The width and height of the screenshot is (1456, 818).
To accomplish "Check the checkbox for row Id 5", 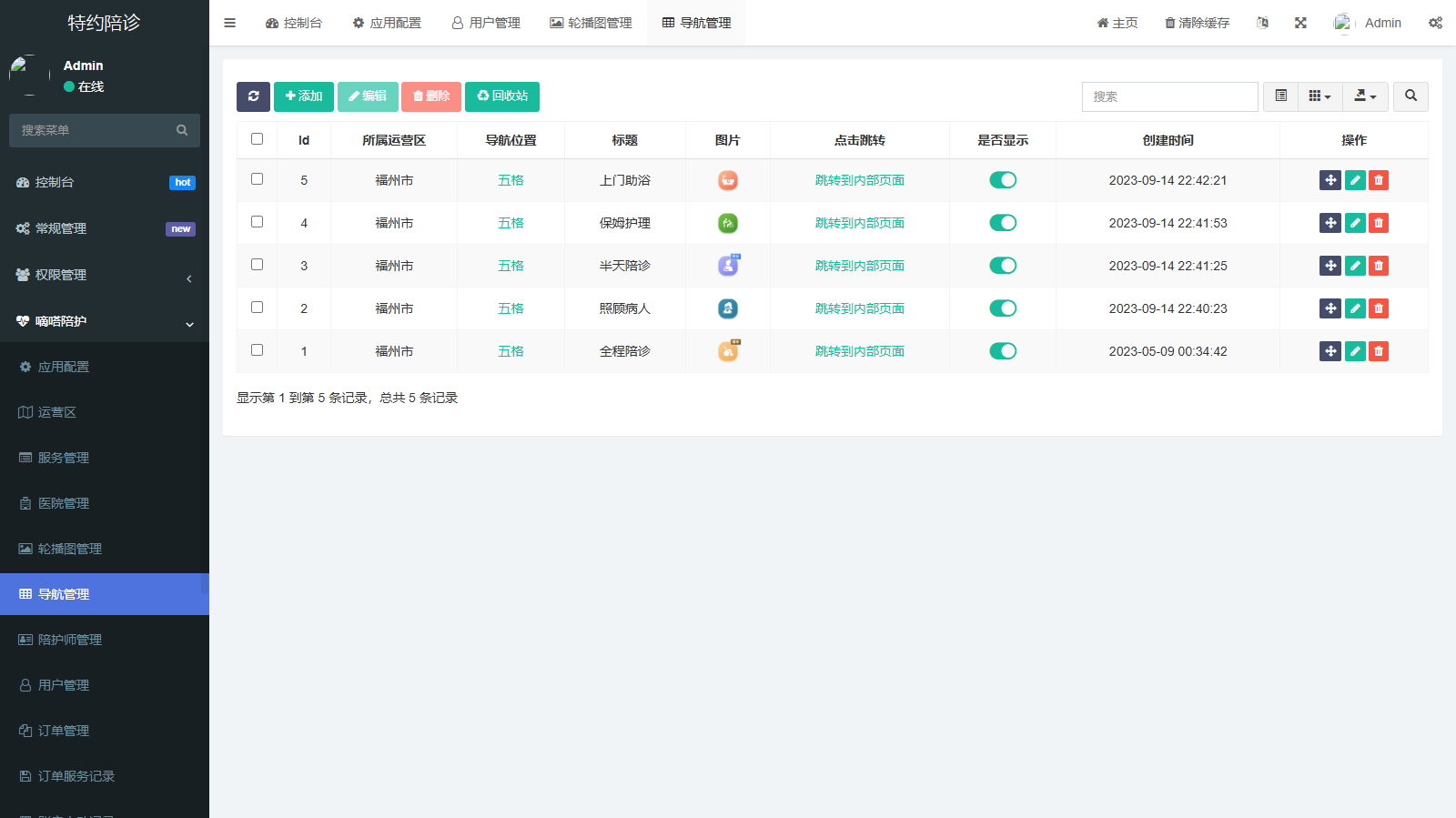I will coord(257,179).
